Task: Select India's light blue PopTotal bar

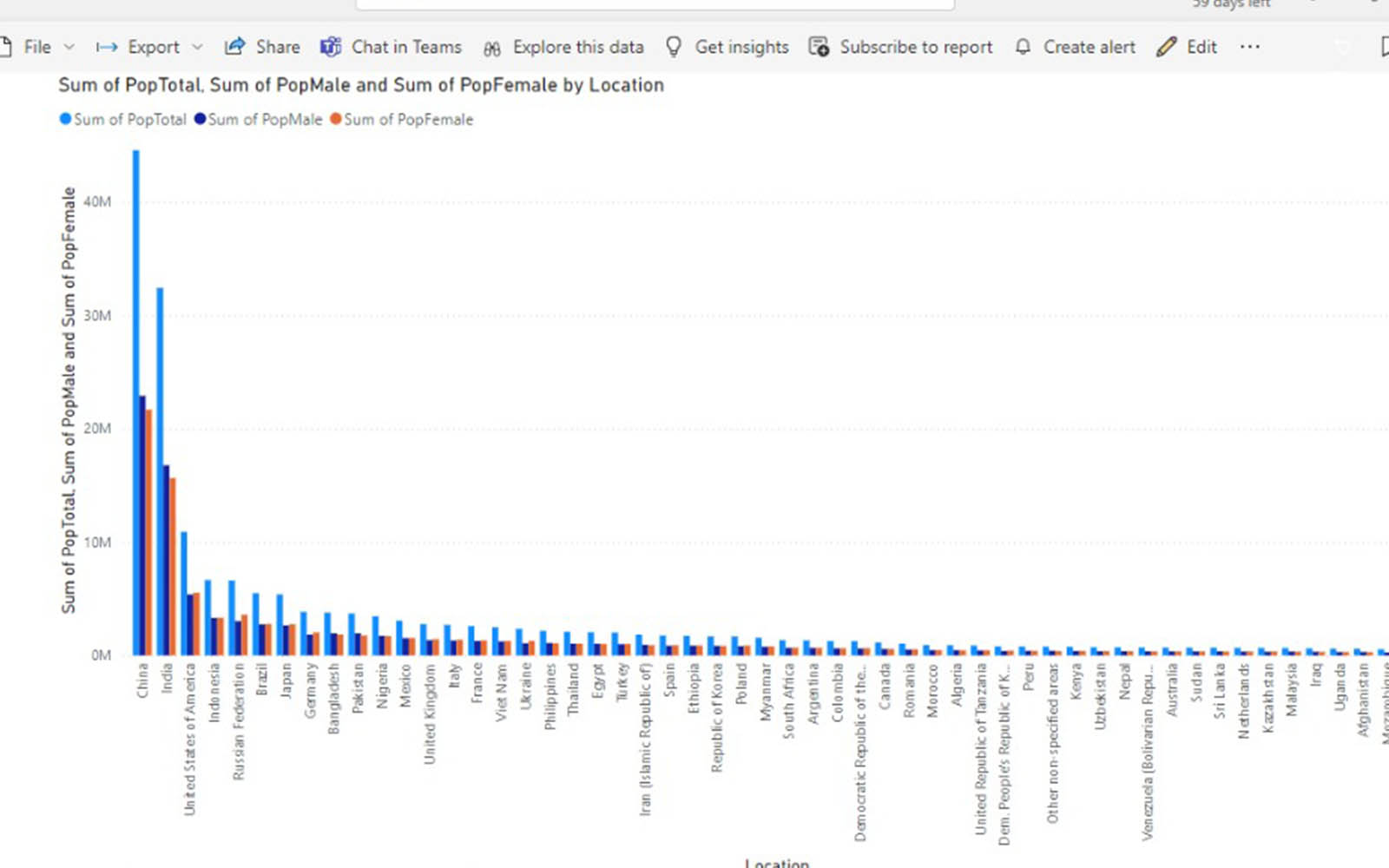Action: pyautogui.click(x=160, y=471)
